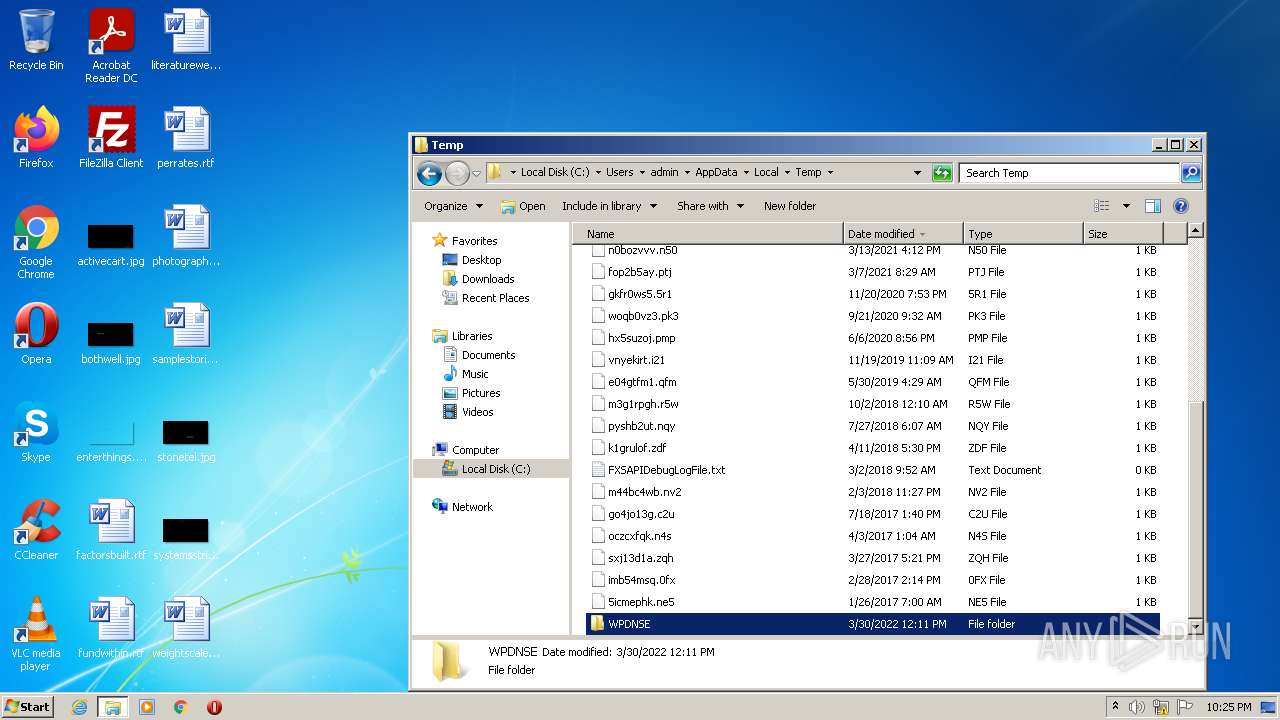1280x720 pixels.
Task: Select file FXSAPIDebugLogFile.txt
Action: [x=872, y=470]
